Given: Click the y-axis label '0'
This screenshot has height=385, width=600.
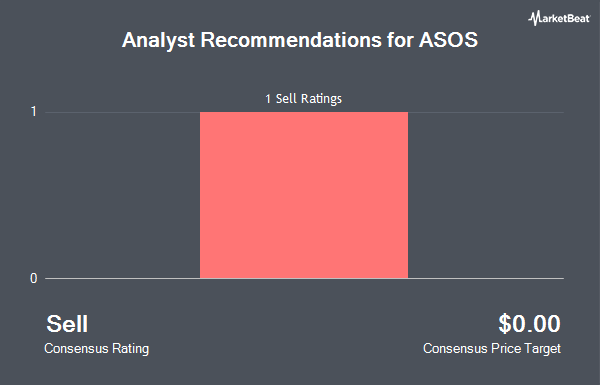Looking at the screenshot, I should coord(34,278).
